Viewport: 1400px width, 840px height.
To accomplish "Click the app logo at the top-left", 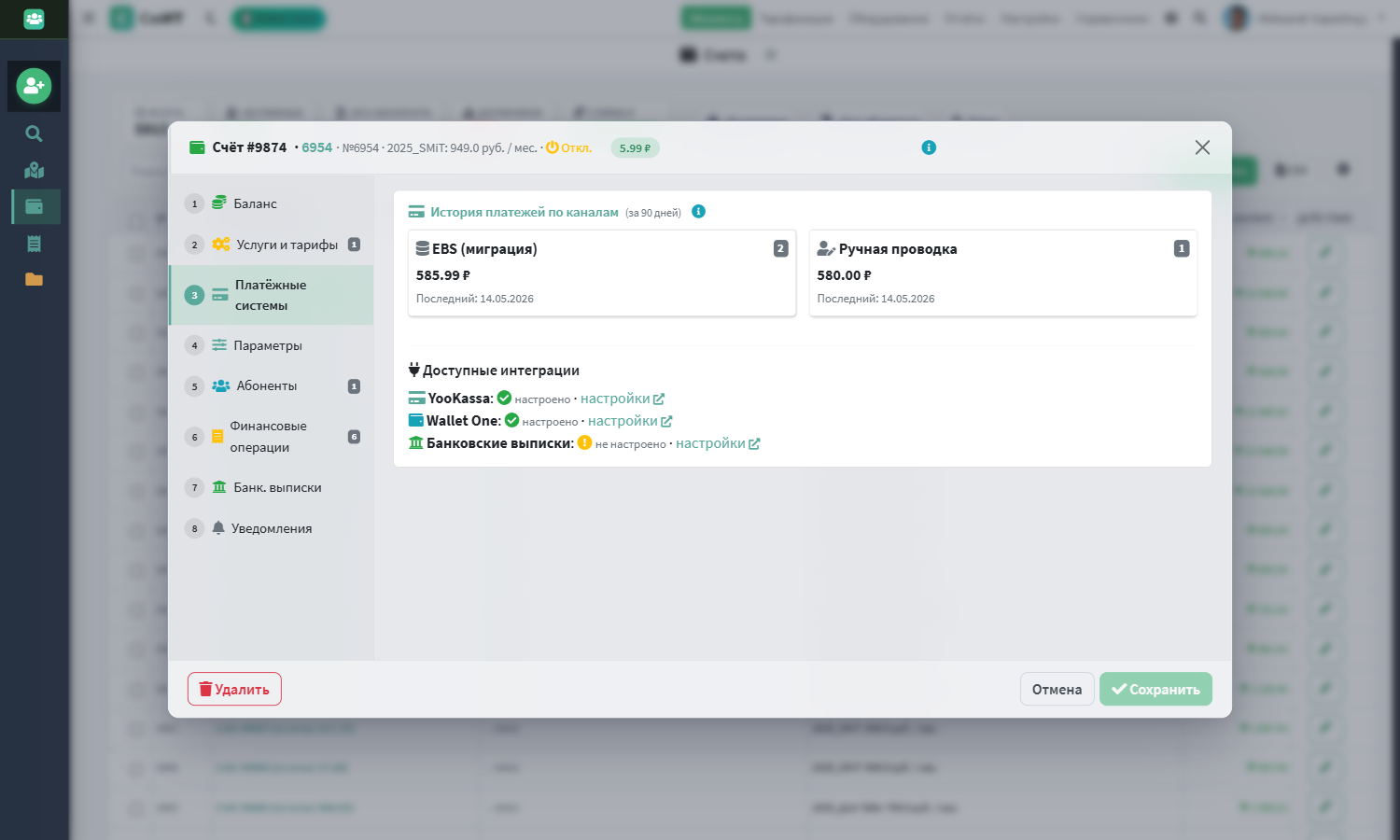I will (x=34, y=19).
